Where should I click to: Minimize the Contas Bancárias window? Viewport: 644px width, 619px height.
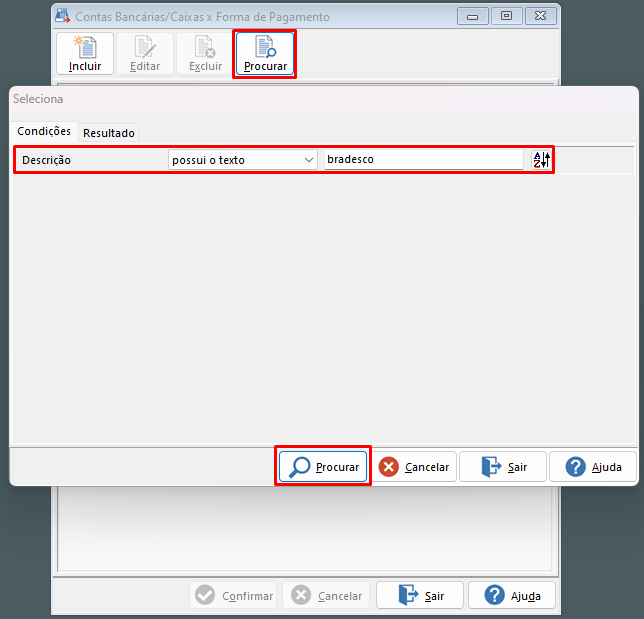(473, 16)
